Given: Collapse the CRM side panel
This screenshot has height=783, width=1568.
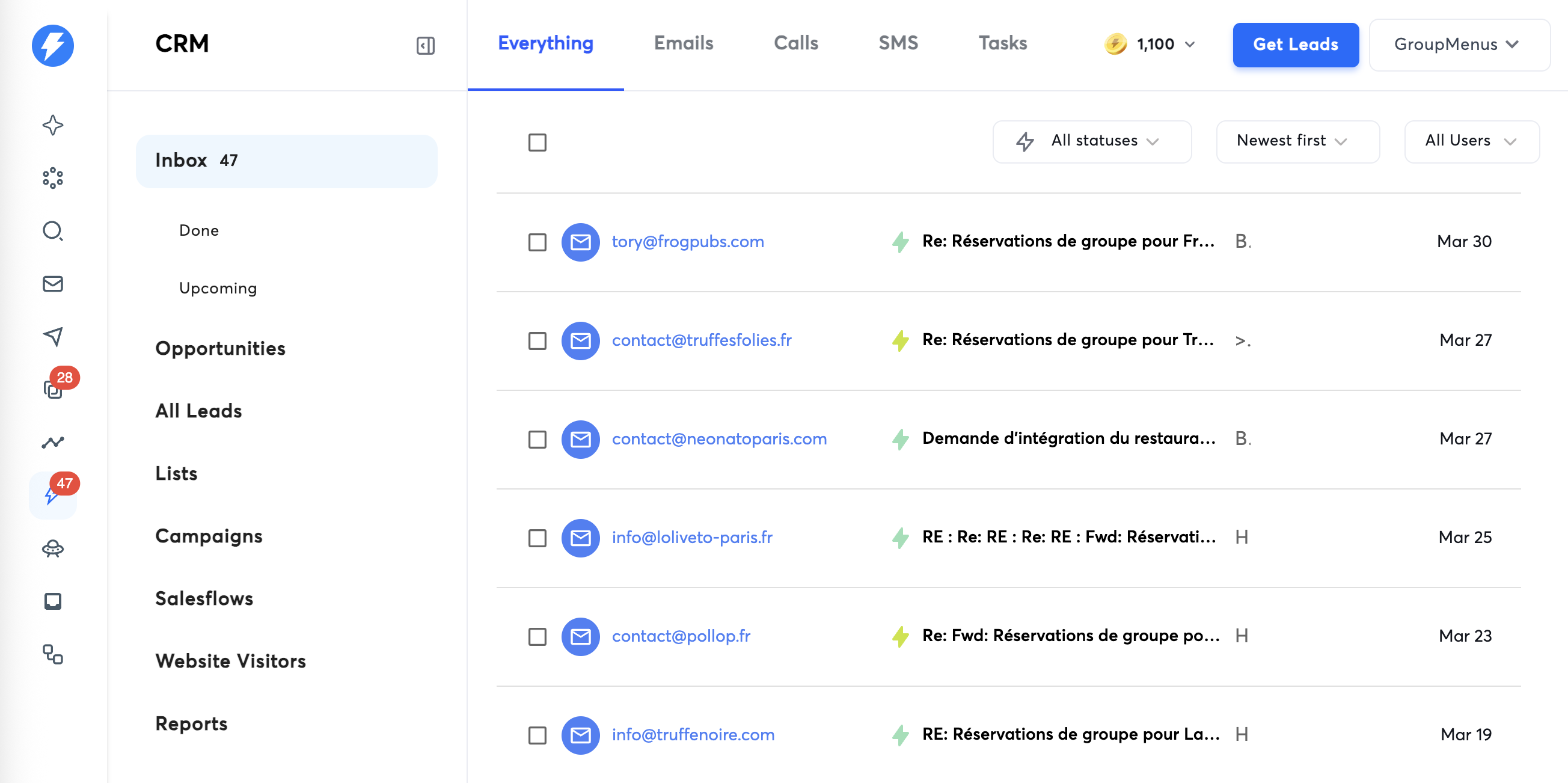Looking at the screenshot, I should pos(425,46).
